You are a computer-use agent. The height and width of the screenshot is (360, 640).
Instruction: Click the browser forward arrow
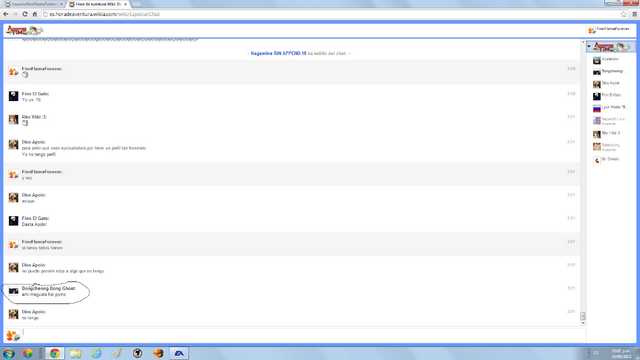[15, 14]
